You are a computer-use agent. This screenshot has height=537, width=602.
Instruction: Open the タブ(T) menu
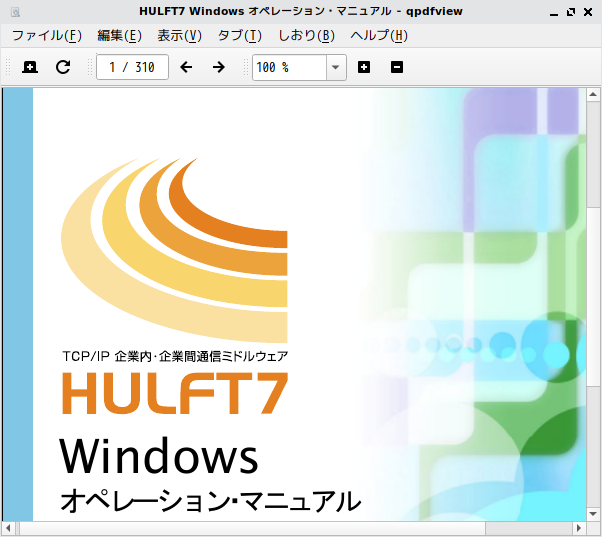click(x=240, y=36)
